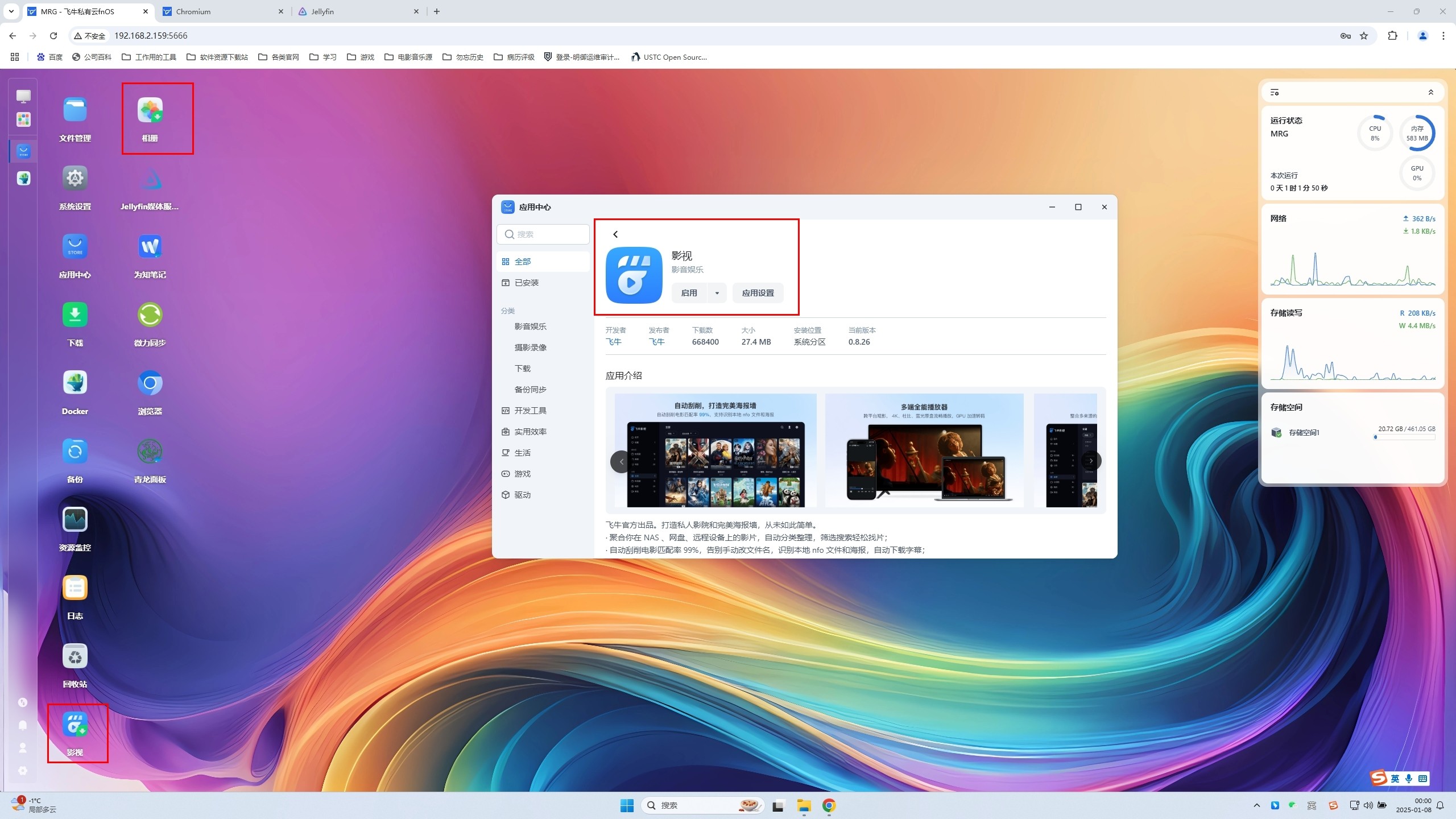Collapse the status widget panel chevron

point(1431,92)
